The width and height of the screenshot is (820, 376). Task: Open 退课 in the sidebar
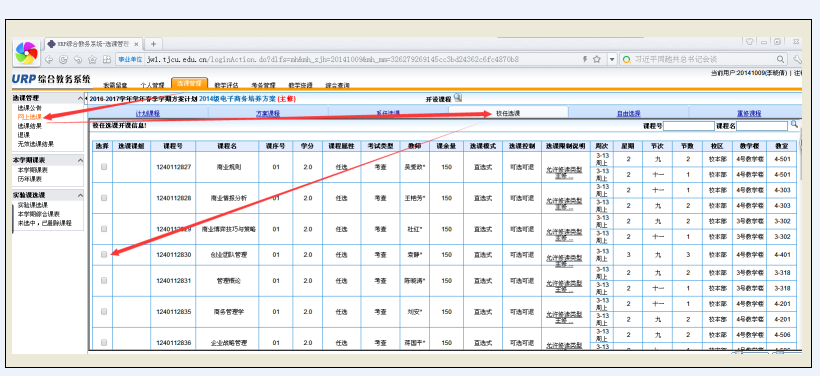[24, 135]
